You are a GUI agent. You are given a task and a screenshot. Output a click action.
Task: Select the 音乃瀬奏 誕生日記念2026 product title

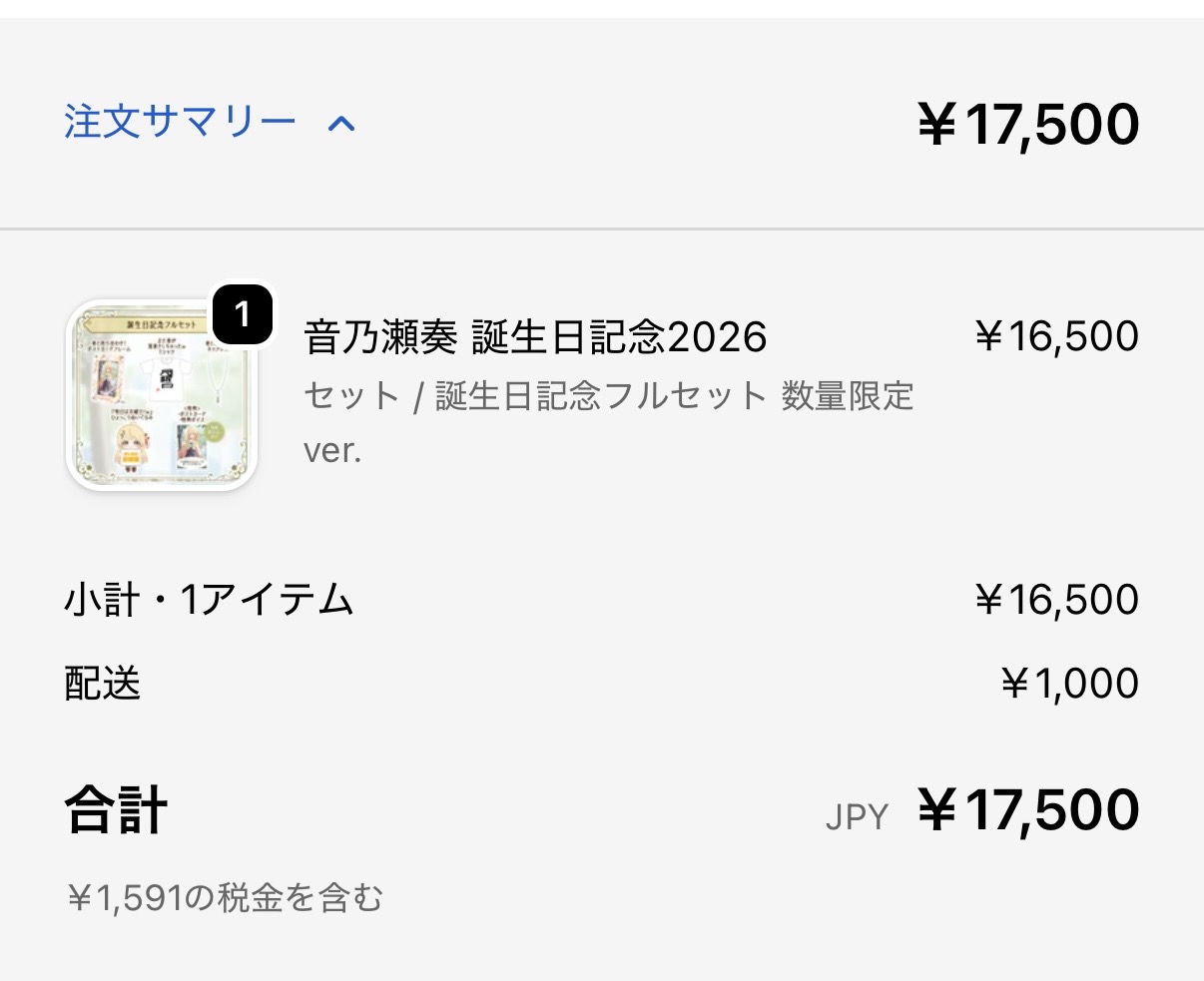[x=535, y=337]
